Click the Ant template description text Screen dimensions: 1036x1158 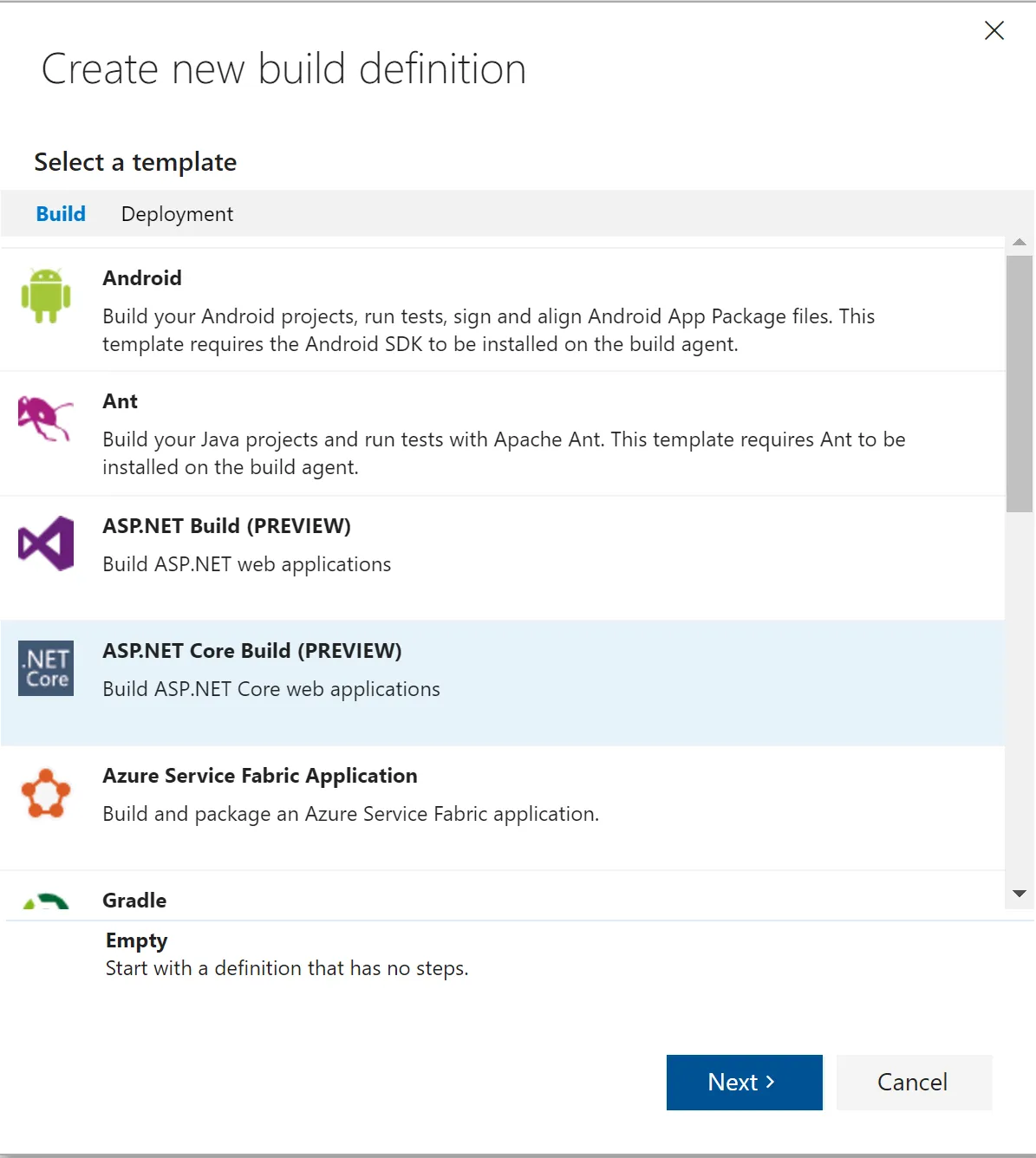[x=504, y=453]
